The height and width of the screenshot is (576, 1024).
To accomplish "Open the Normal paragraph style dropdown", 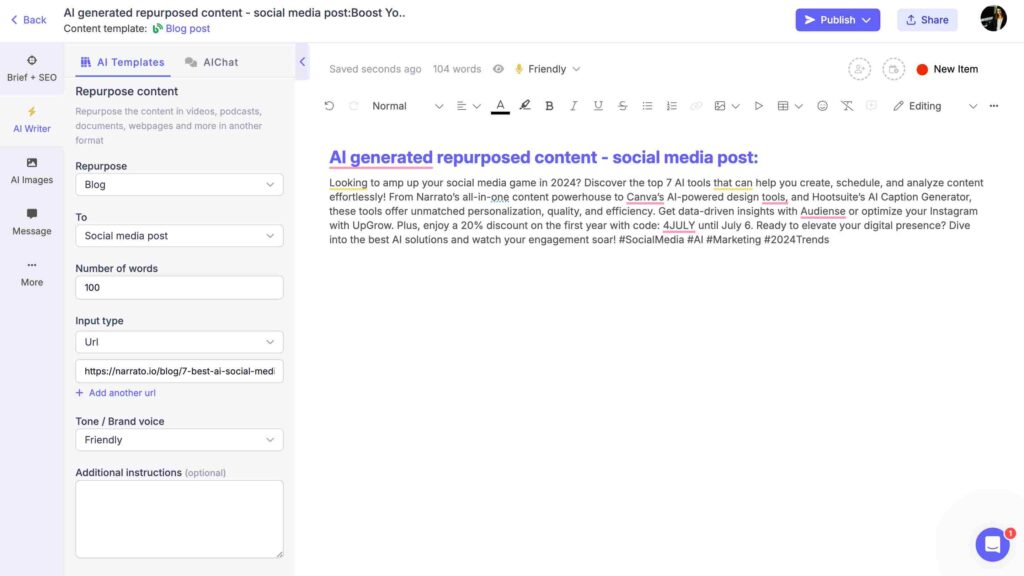I will [x=407, y=106].
